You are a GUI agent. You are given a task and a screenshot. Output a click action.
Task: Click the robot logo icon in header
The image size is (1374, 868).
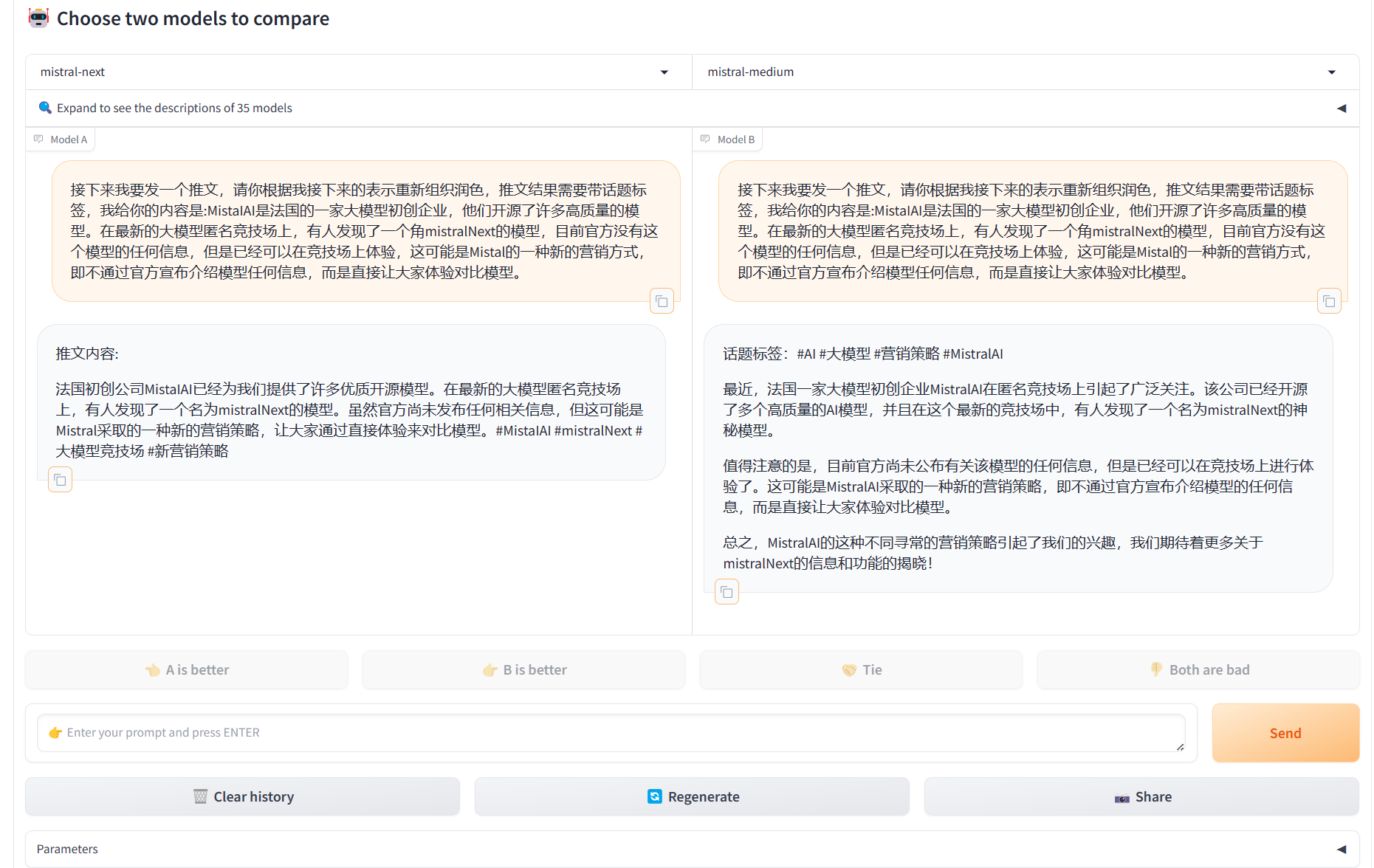[x=38, y=18]
